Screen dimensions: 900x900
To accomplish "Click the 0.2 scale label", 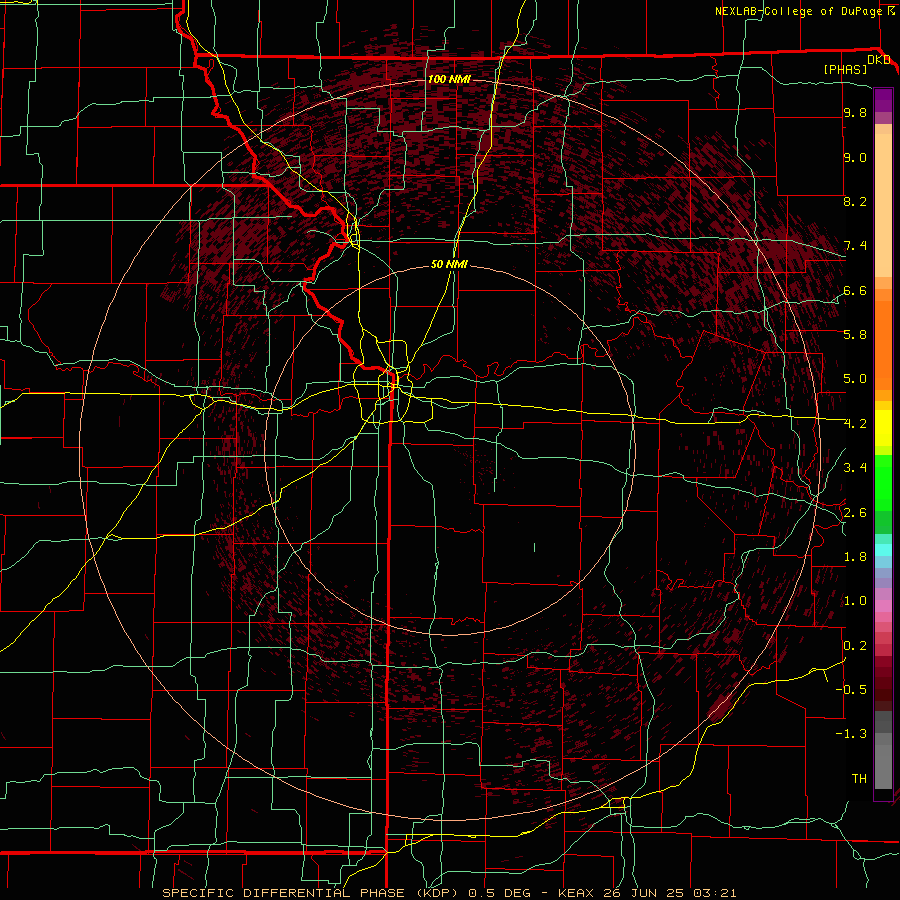I will (855, 646).
